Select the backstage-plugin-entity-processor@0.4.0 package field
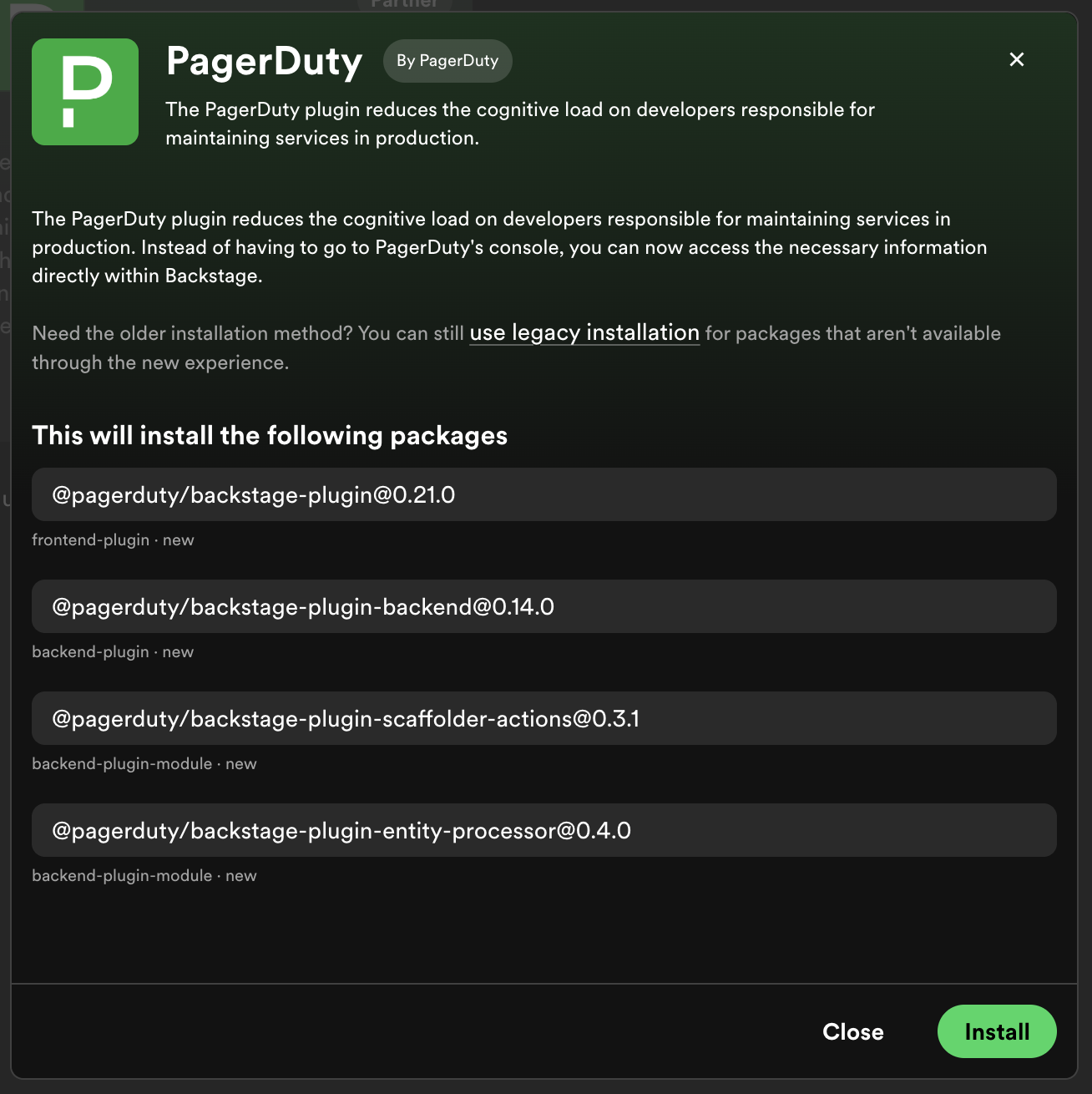Viewport: 1092px width, 1094px height. point(544,830)
